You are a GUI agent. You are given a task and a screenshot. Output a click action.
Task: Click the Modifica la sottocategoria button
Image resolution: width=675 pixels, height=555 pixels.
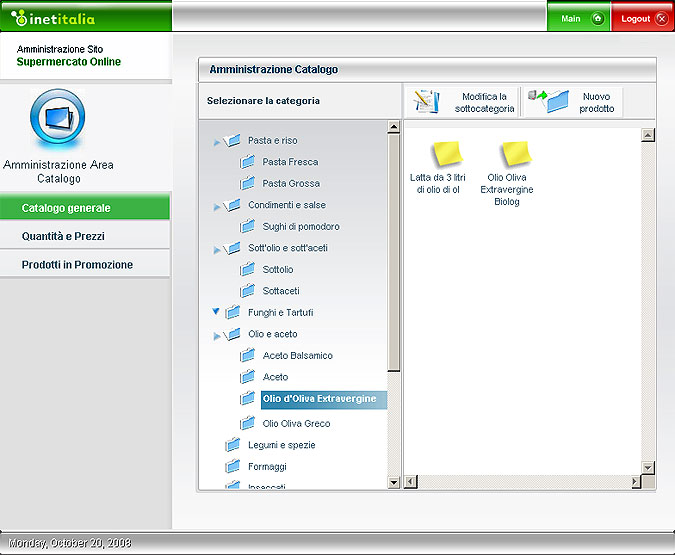(464, 102)
